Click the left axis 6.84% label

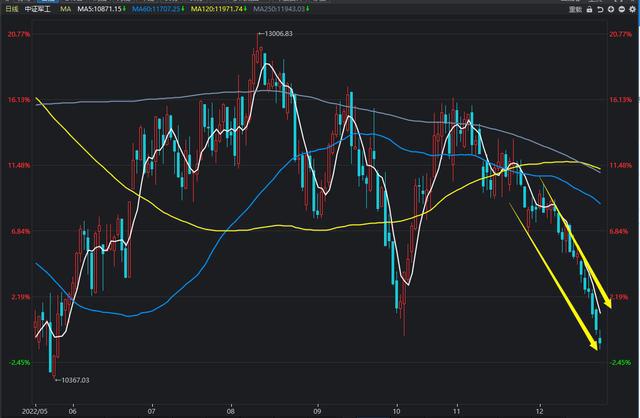pos(20,231)
